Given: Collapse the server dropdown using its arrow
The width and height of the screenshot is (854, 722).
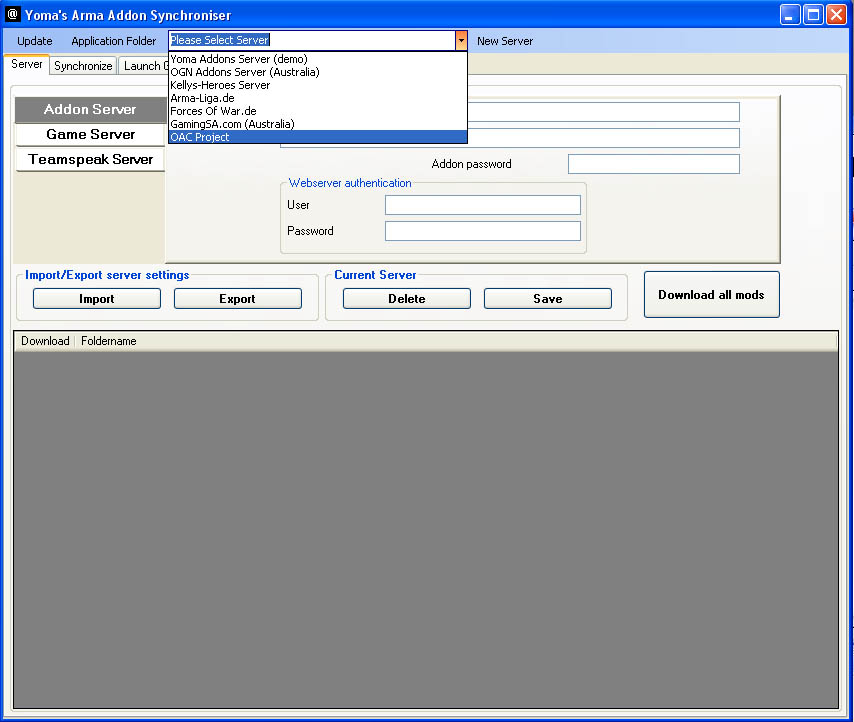Looking at the screenshot, I should [x=461, y=41].
